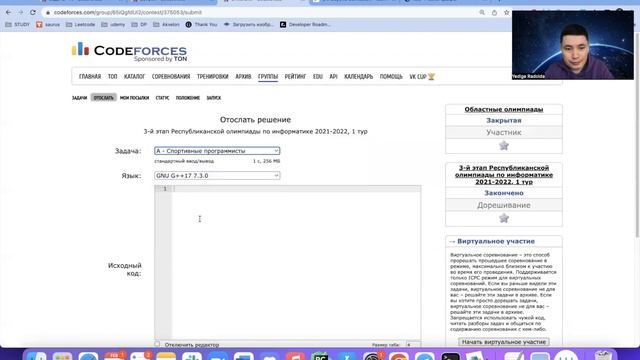Click the Codeforces logo
Viewport: 640px width, 360px height.
(129, 51)
